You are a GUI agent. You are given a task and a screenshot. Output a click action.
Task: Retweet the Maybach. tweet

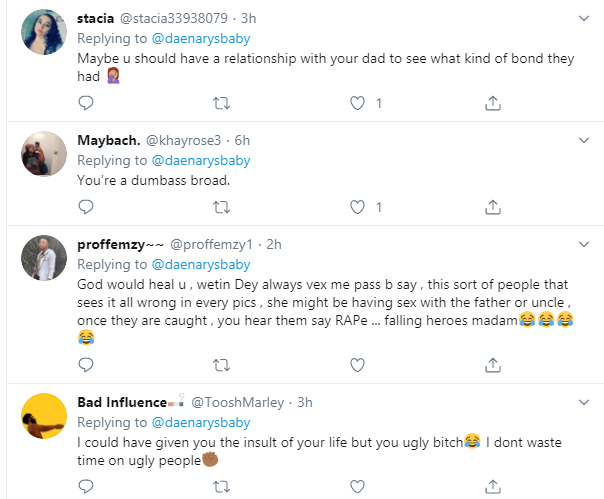coord(222,207)
